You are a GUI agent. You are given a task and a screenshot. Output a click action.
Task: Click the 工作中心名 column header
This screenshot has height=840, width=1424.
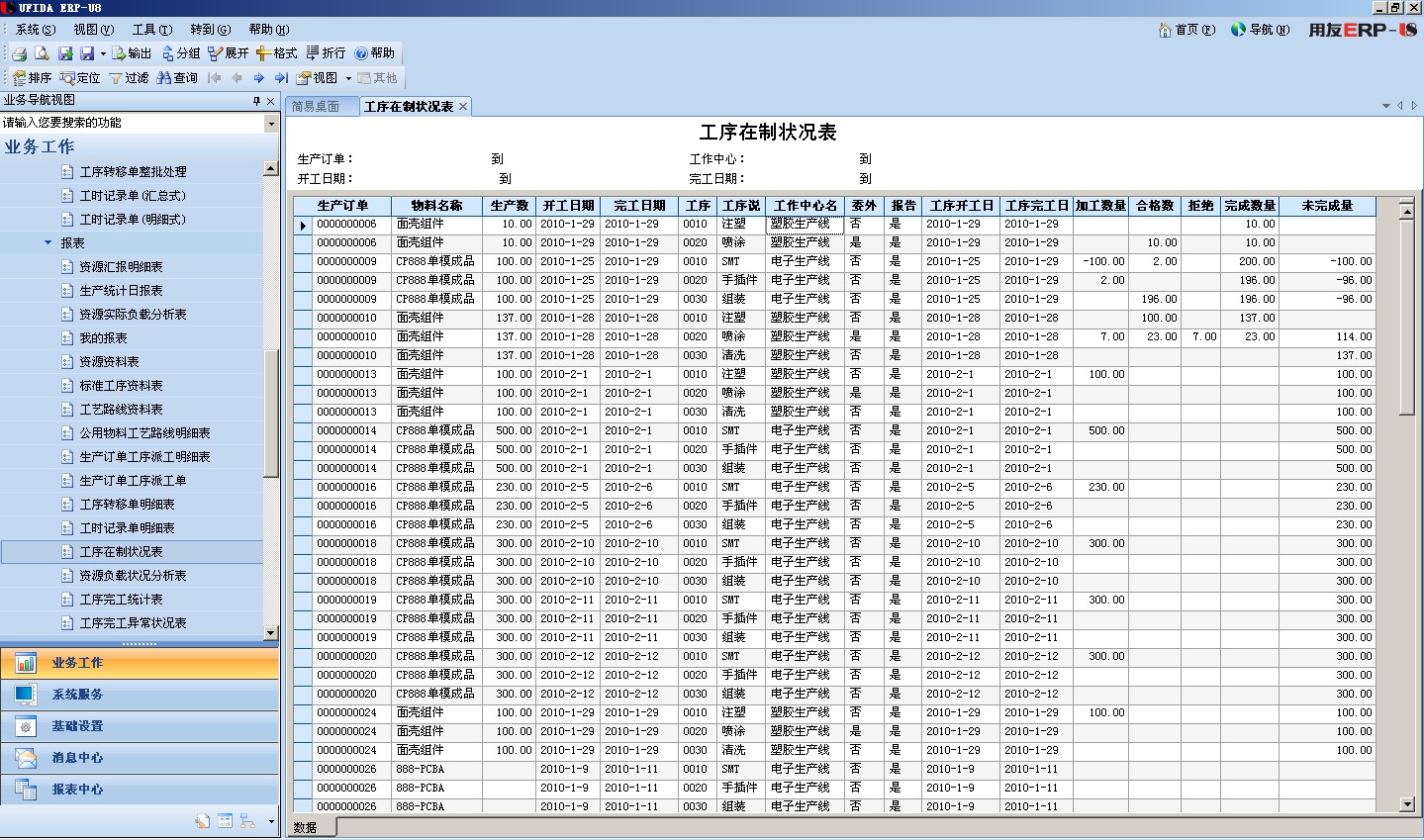[805, 206]
